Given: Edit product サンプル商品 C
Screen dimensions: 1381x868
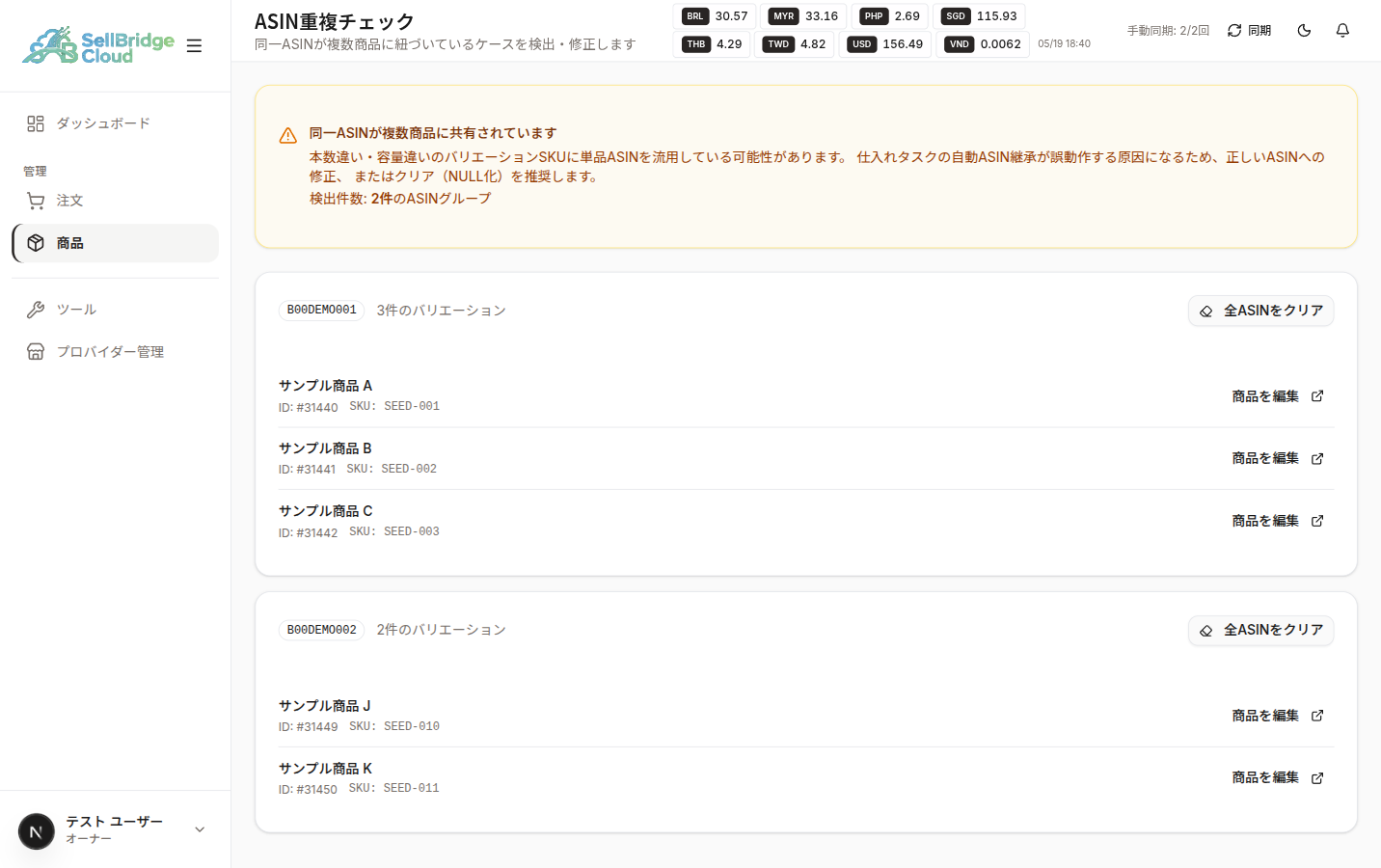Looking at the screenshot, I should coord(1278,521).
